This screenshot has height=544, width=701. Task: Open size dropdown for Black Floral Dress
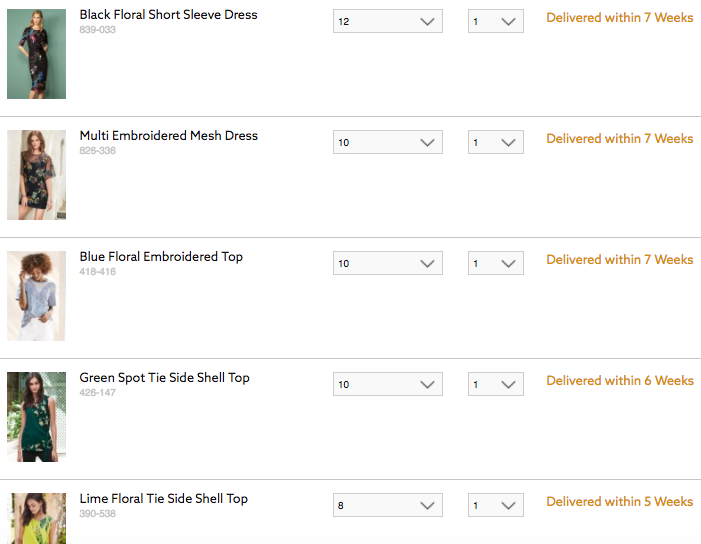pos(387,21)
